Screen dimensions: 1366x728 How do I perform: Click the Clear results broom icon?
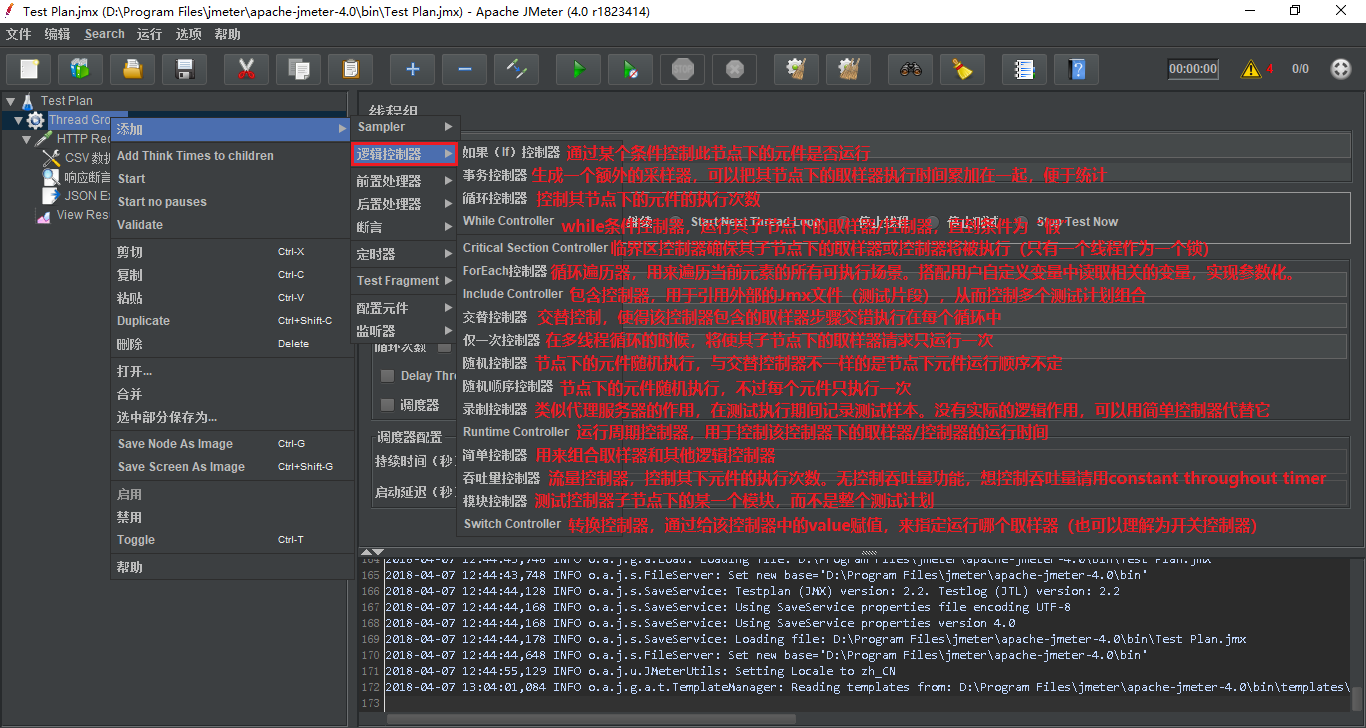[796, 69]
